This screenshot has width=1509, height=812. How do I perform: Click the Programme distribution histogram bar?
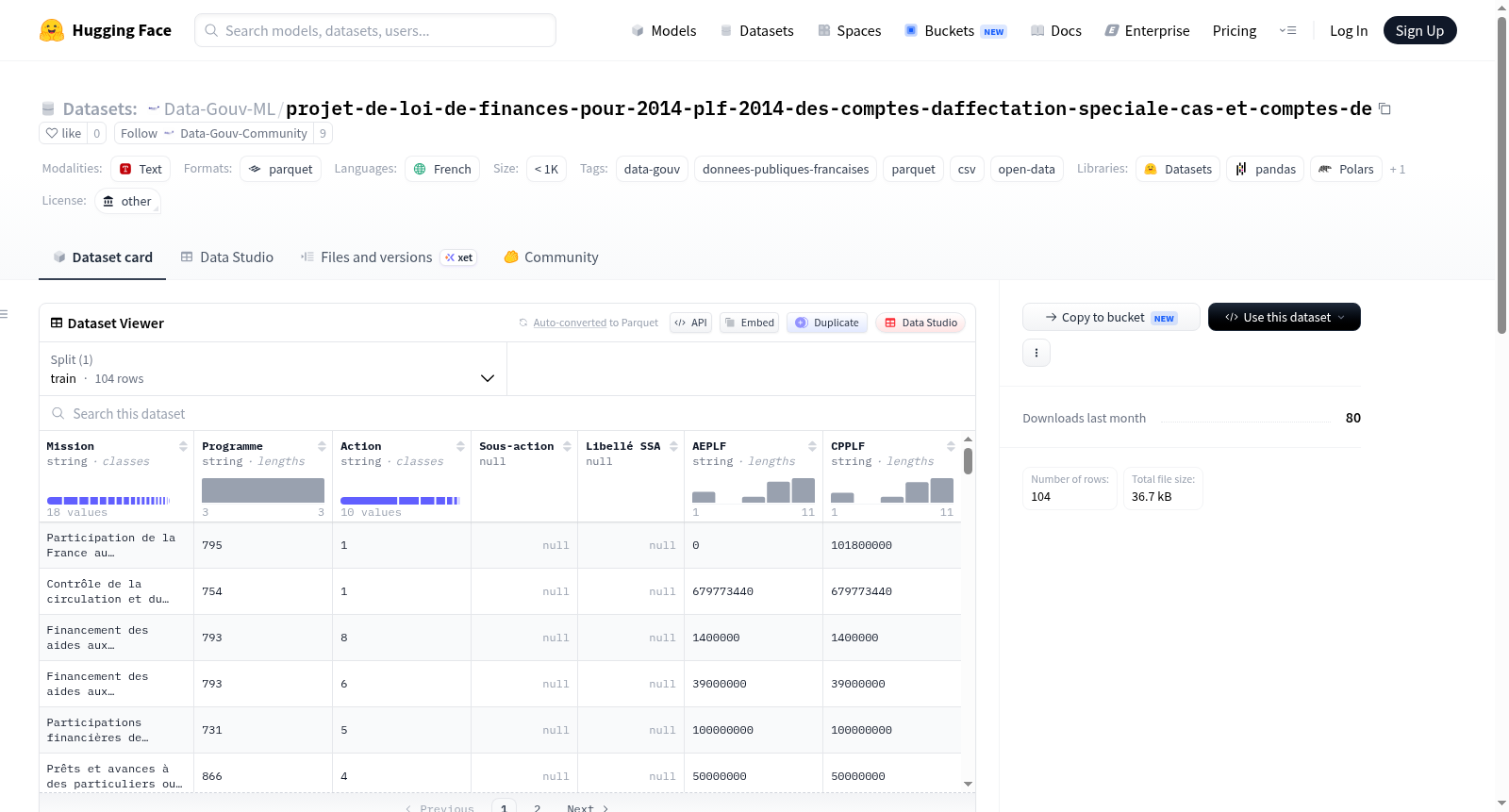(263, 490)
